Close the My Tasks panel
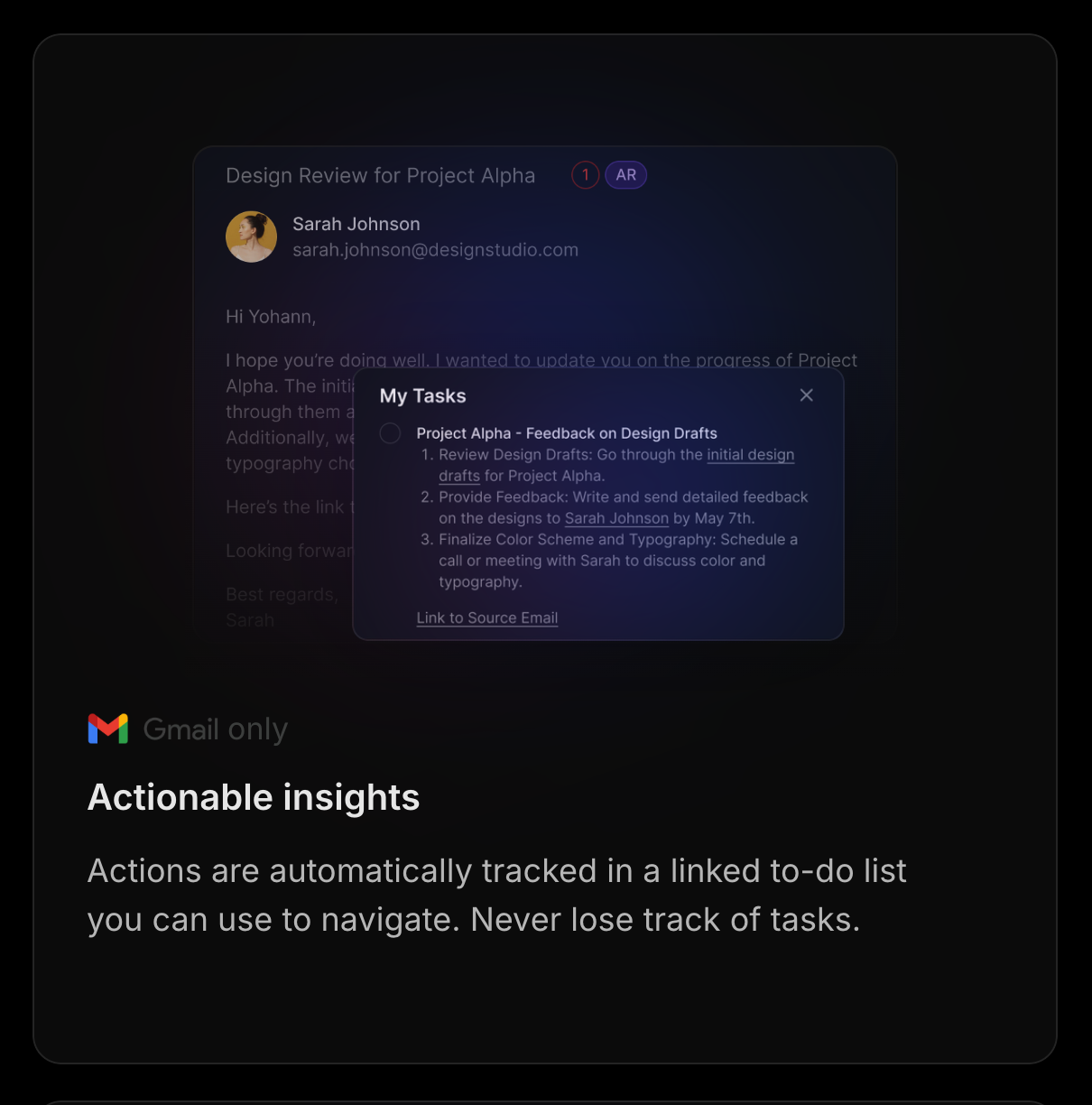1092x1105 pixels. tap(806, 395)
